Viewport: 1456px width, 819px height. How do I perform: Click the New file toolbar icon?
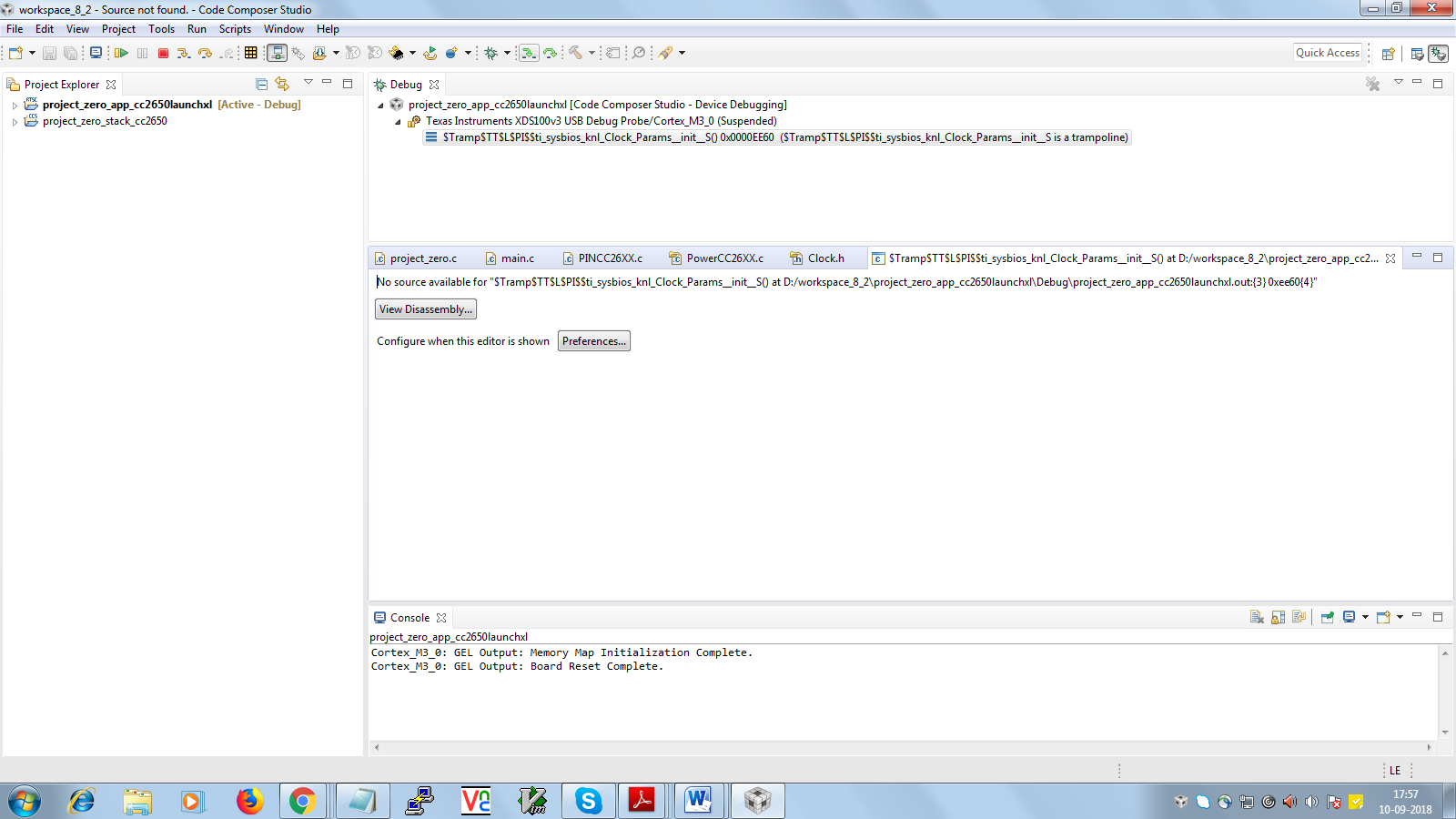15,53
